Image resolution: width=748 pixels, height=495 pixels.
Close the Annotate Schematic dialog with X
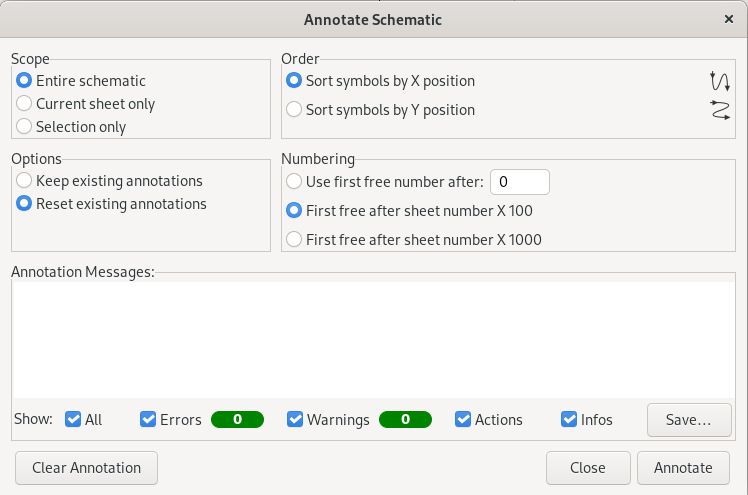click(x=729, y=19)
